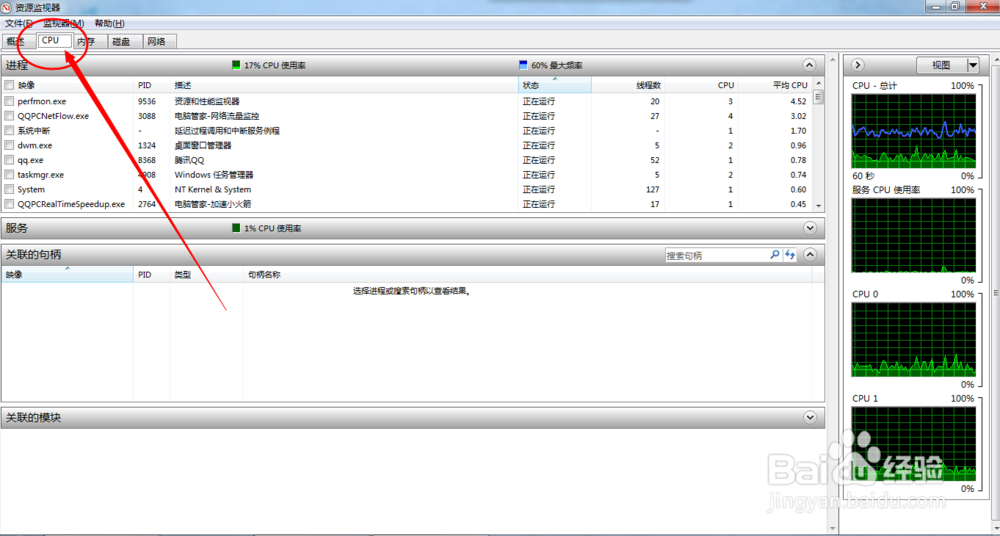Expand the 服务 section chevron
Viewport: 1000px width, 536px height.
(x=810, y=228)
